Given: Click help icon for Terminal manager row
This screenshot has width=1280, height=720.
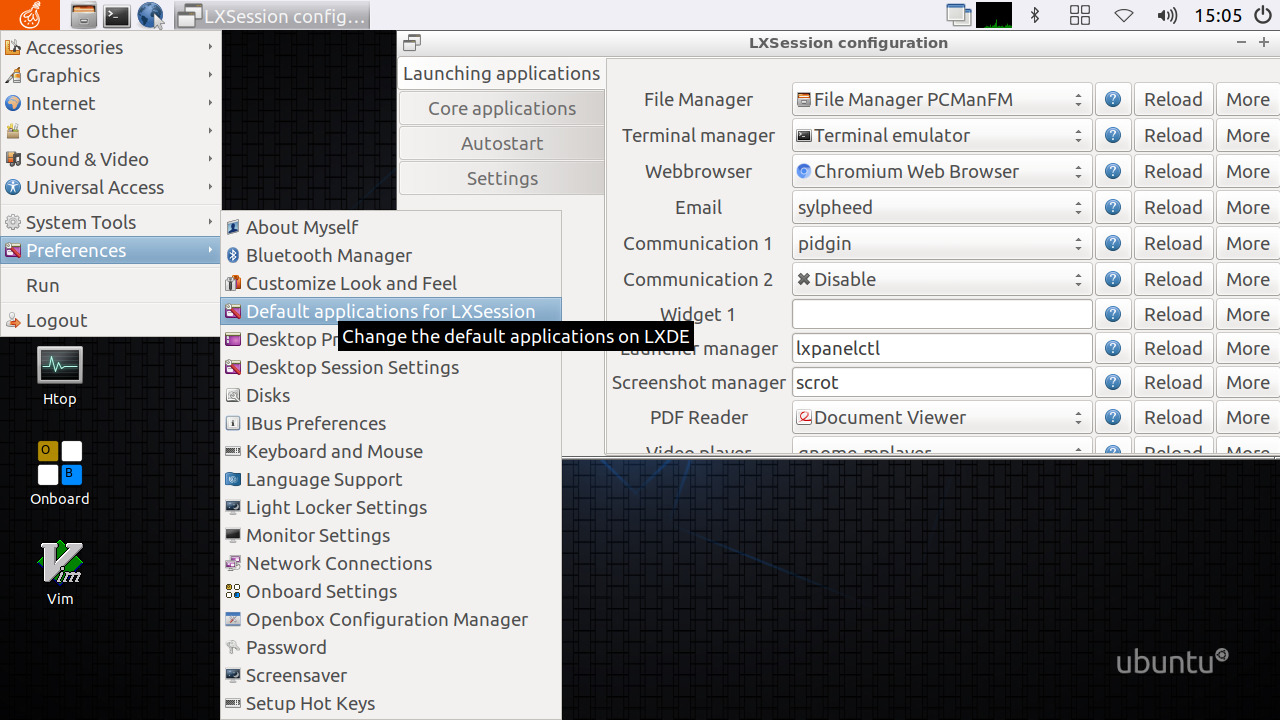Looking at the screenshot, I should 1113,136.
